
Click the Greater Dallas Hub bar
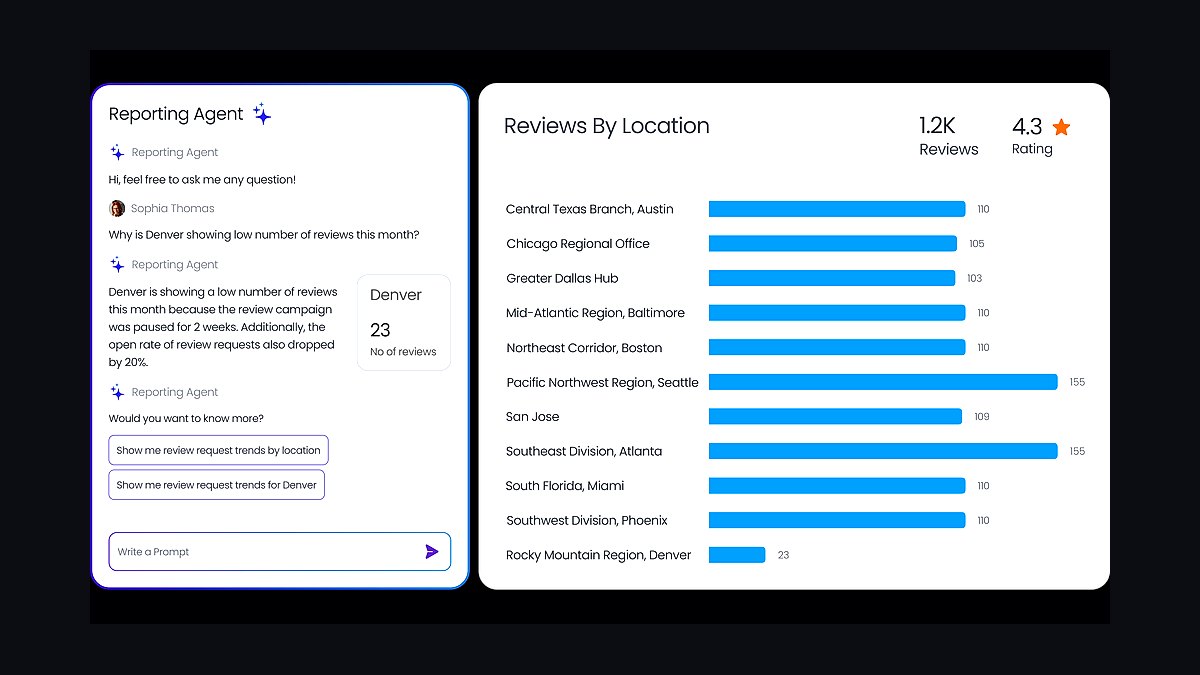coord(832,278)
